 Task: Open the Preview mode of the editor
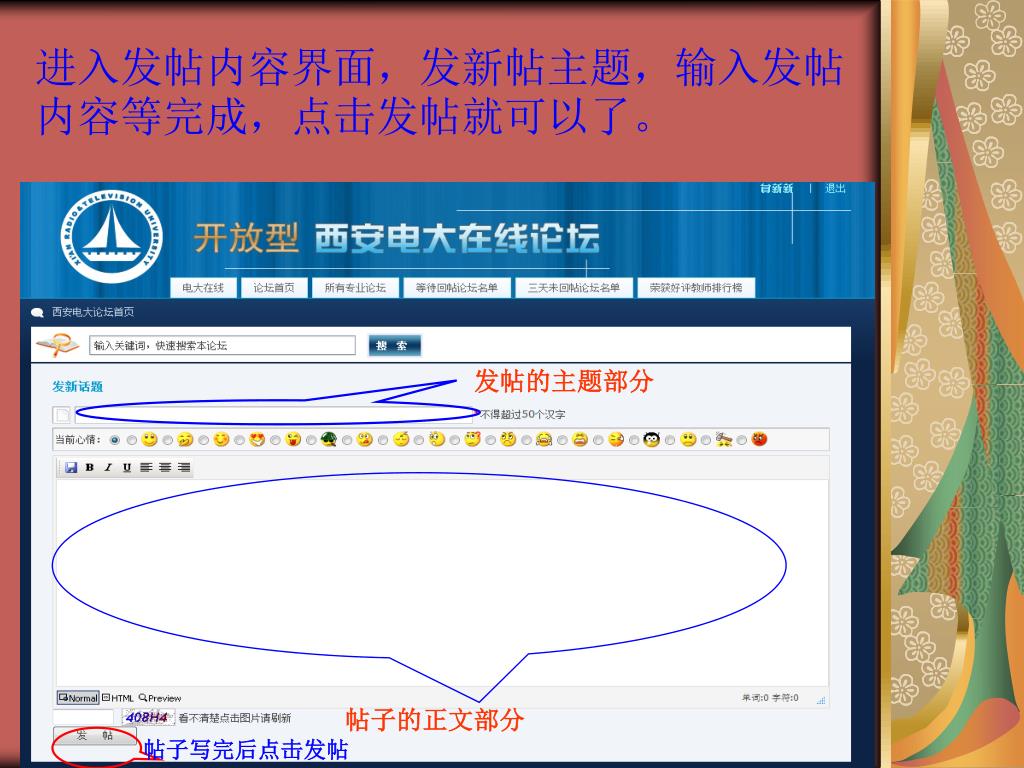160,698
